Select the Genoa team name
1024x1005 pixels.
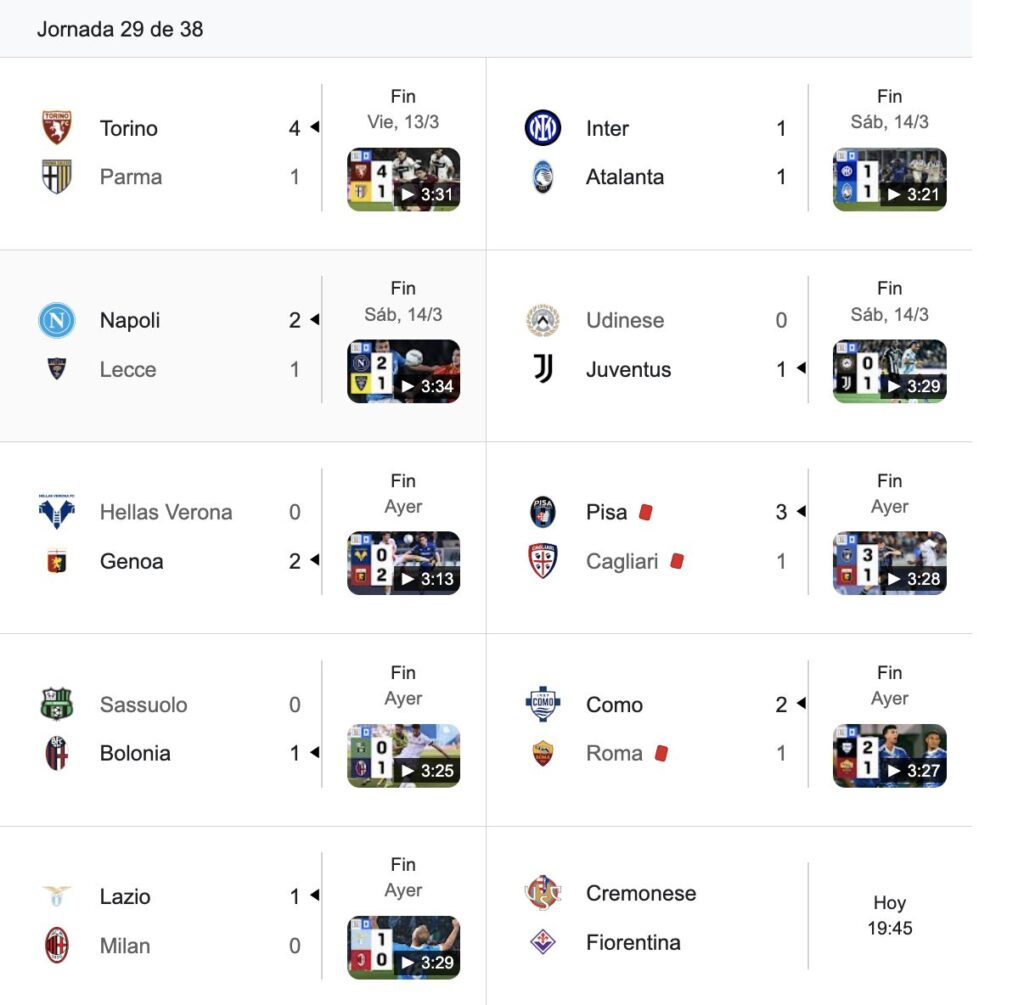tap(131, 561)
